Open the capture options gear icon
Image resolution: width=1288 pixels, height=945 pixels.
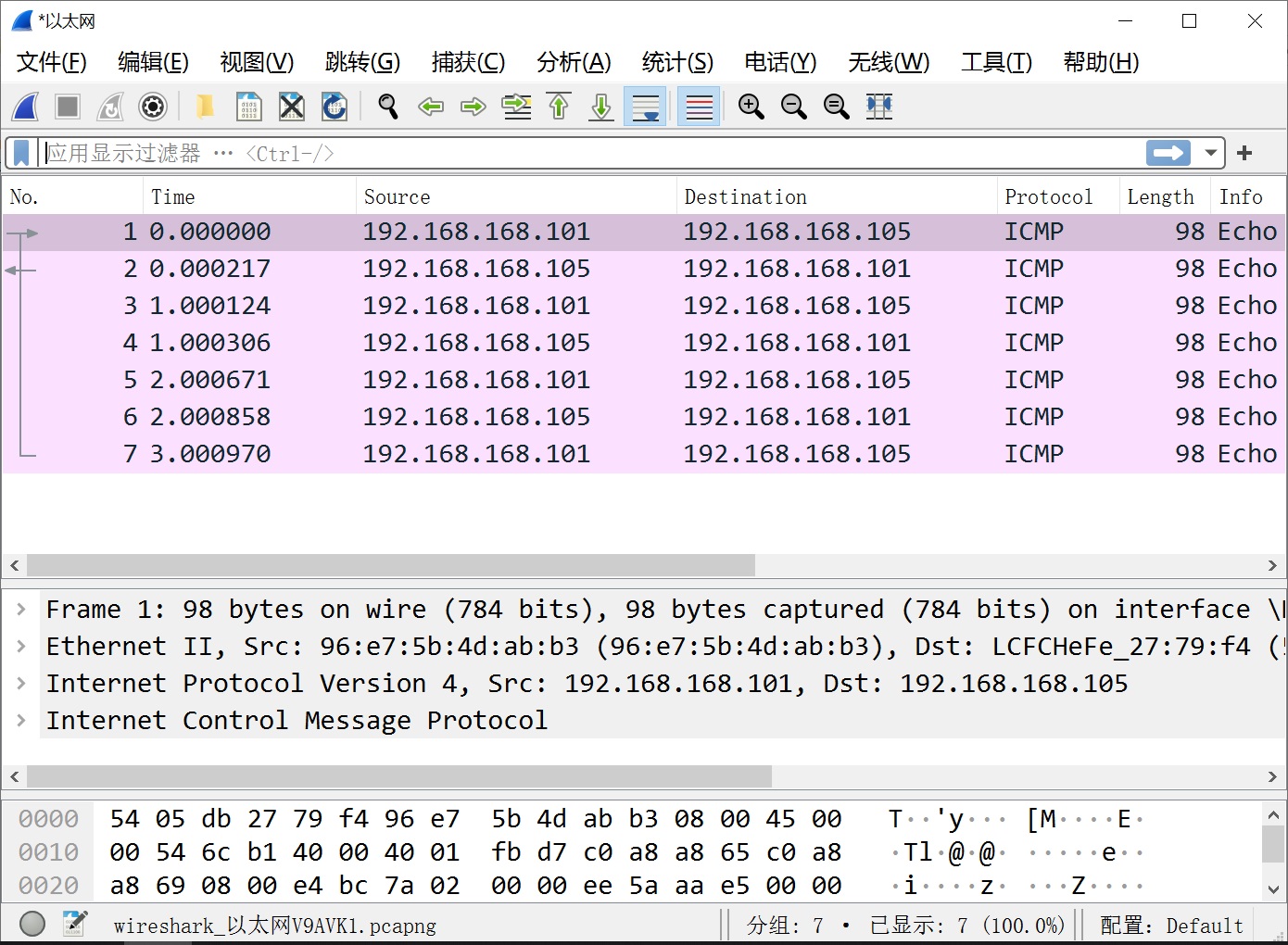(x=152, y=107)
